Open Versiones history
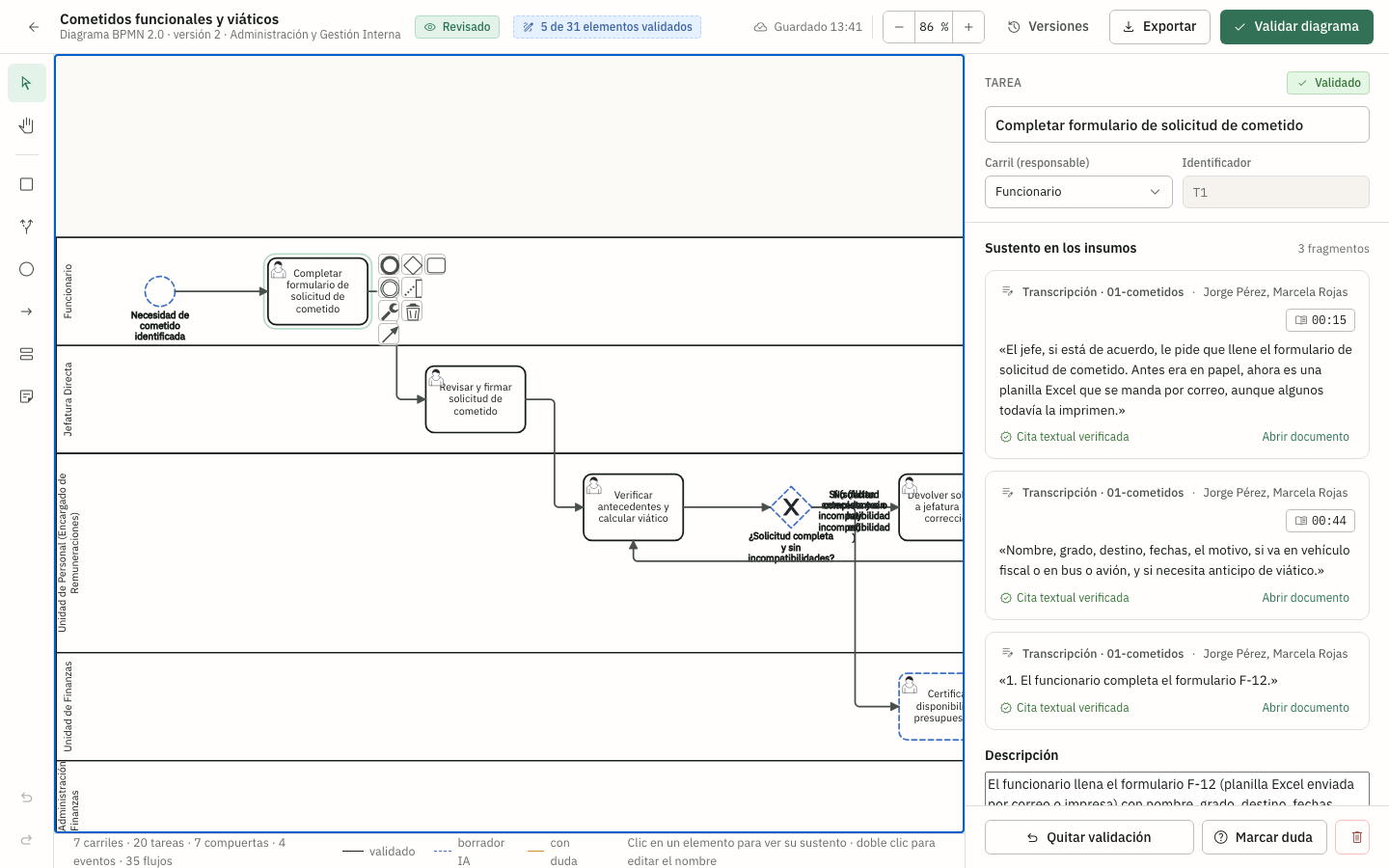1389x868 pixels. pyautogui.click(x=1049, y=27)
